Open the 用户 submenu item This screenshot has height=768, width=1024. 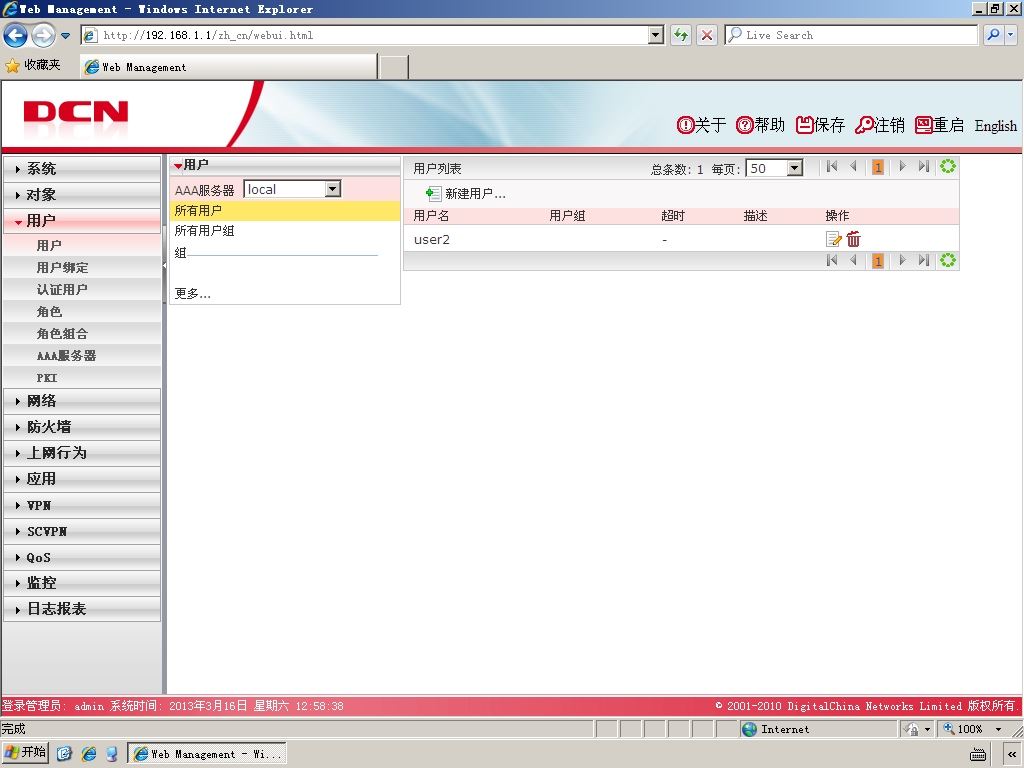(82, 246)
